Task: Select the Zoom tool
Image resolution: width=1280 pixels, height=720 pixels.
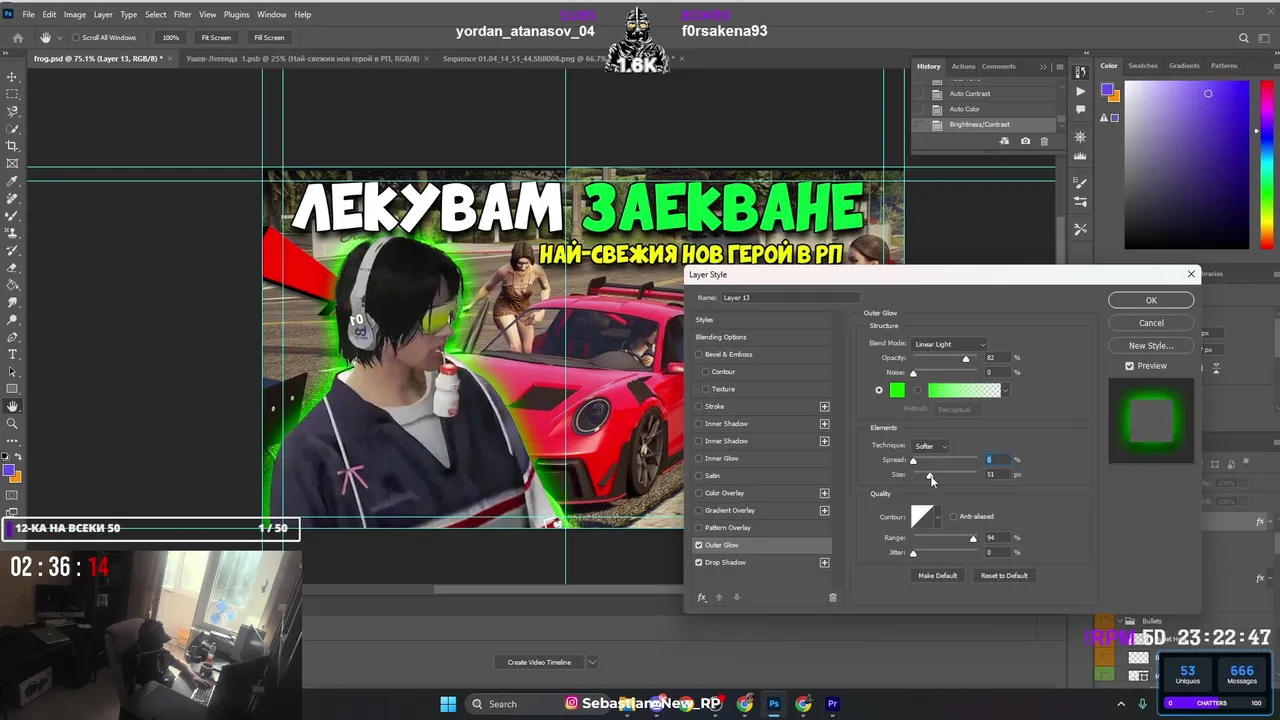Action: 12,423
